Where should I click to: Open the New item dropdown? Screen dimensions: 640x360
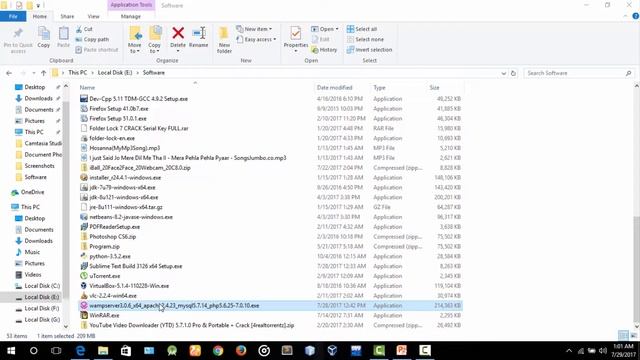[x=254, y=29]
